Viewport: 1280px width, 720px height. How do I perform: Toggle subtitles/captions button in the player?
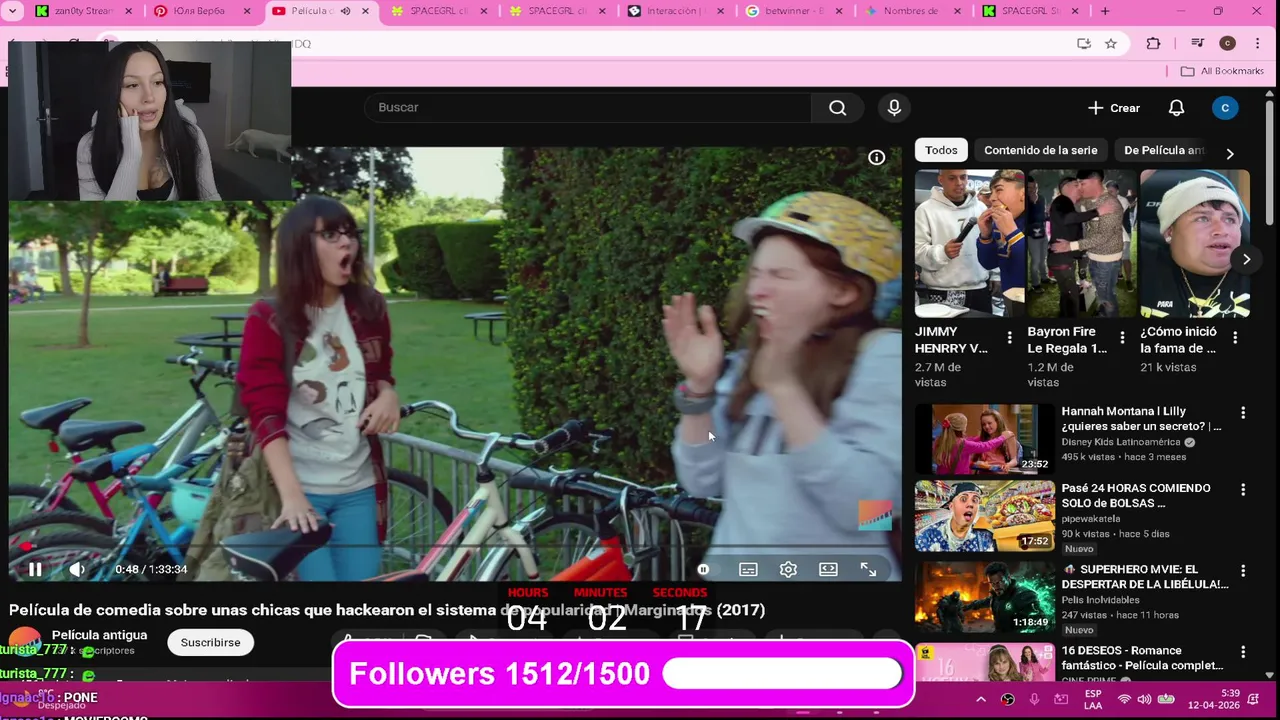click(748, 569)
